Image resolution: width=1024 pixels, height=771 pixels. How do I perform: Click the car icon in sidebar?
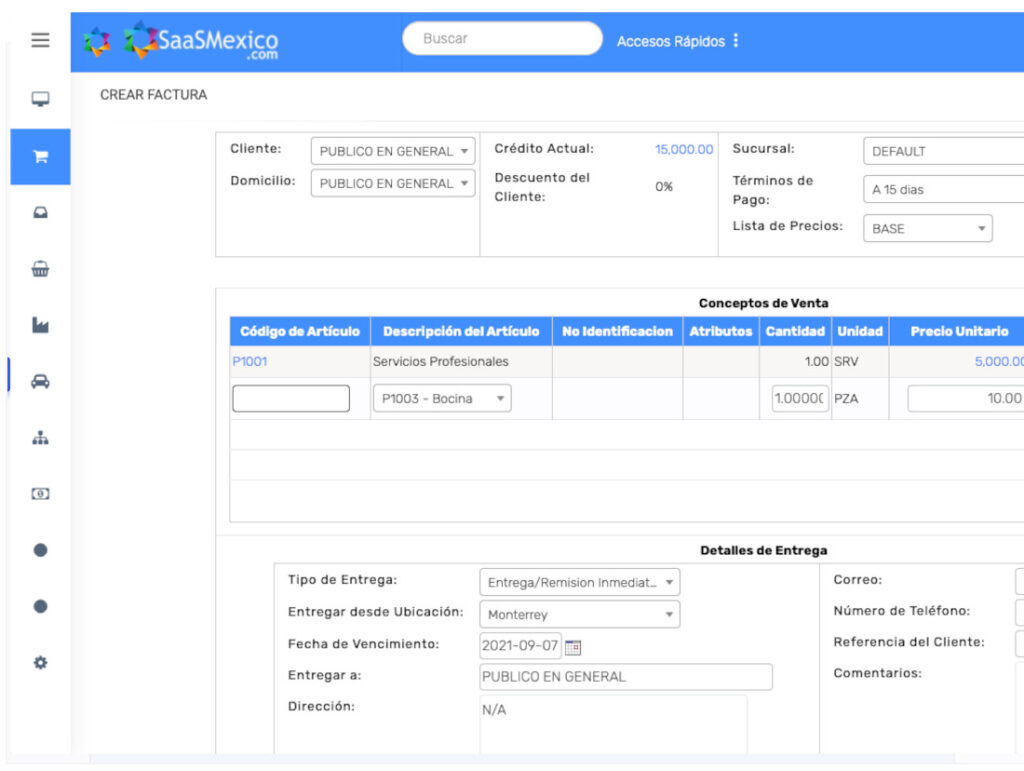[40, 381]
